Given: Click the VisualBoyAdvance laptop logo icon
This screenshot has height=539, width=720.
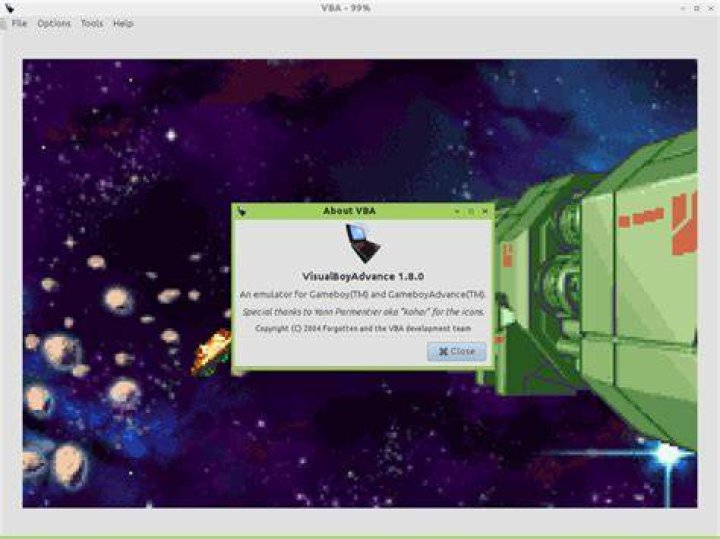Looking at the screenshot, I should (x=363, y=243).
